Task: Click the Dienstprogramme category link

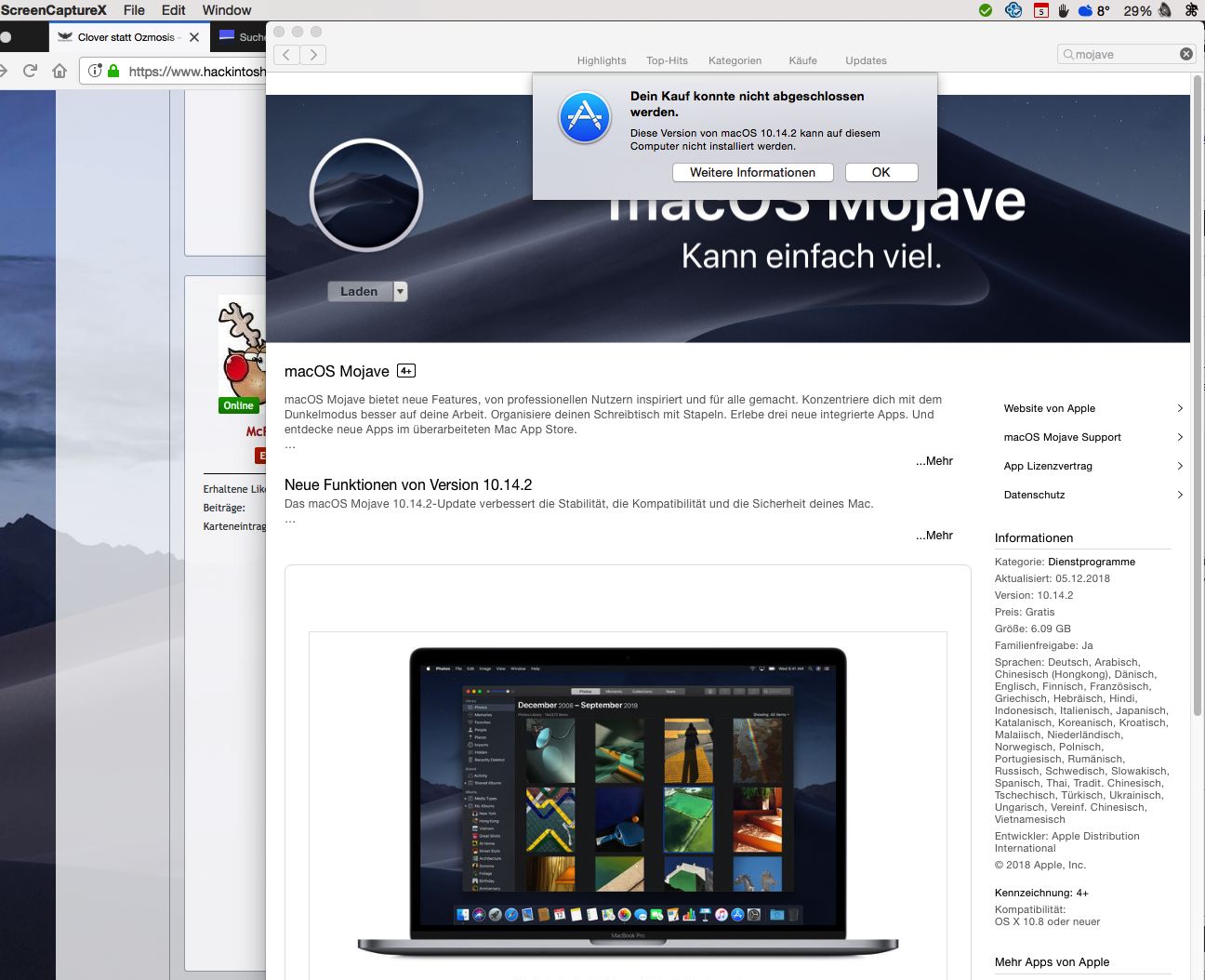Action: coord(1092,562)
